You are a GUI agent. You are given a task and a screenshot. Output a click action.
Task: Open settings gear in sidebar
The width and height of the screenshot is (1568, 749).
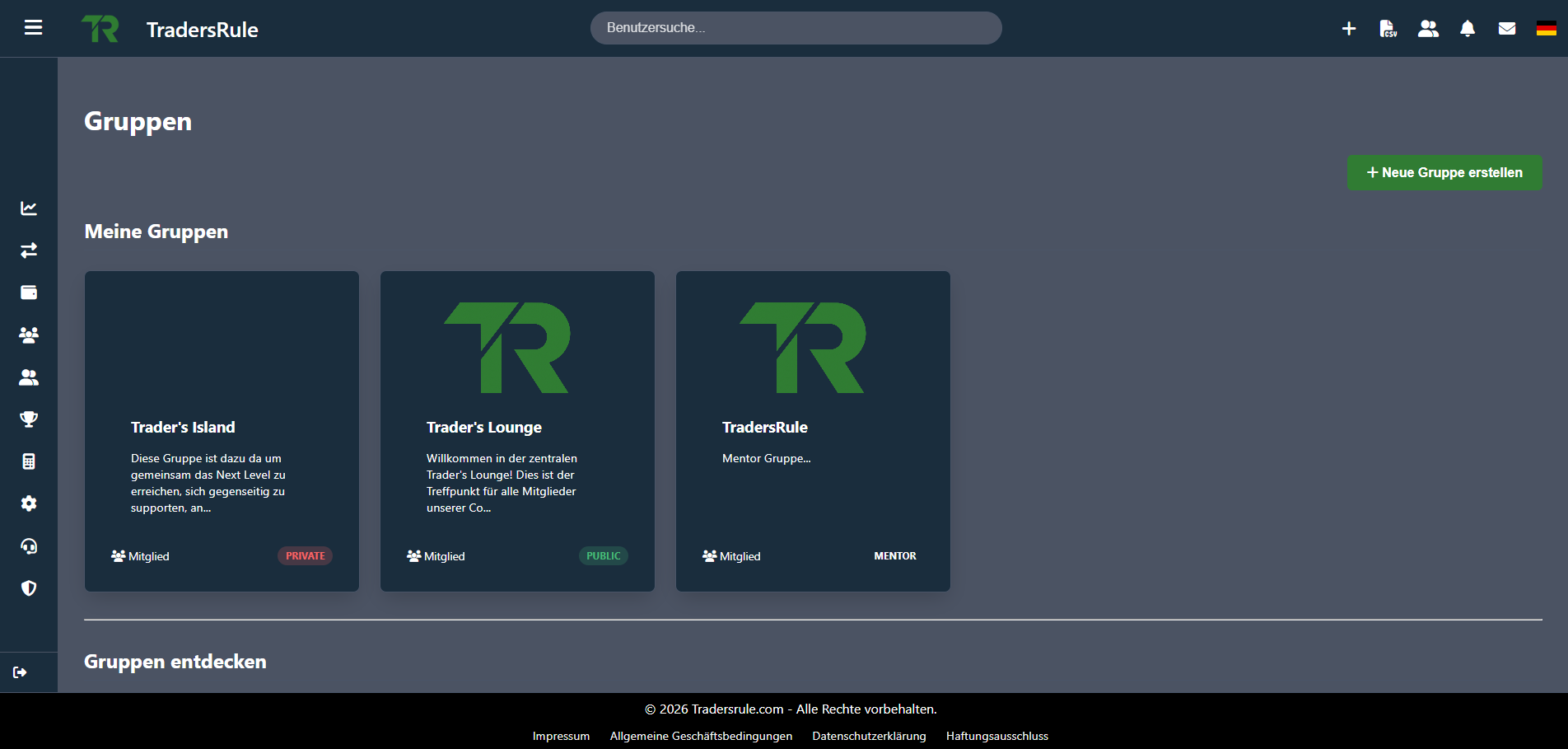click(29, 503)
